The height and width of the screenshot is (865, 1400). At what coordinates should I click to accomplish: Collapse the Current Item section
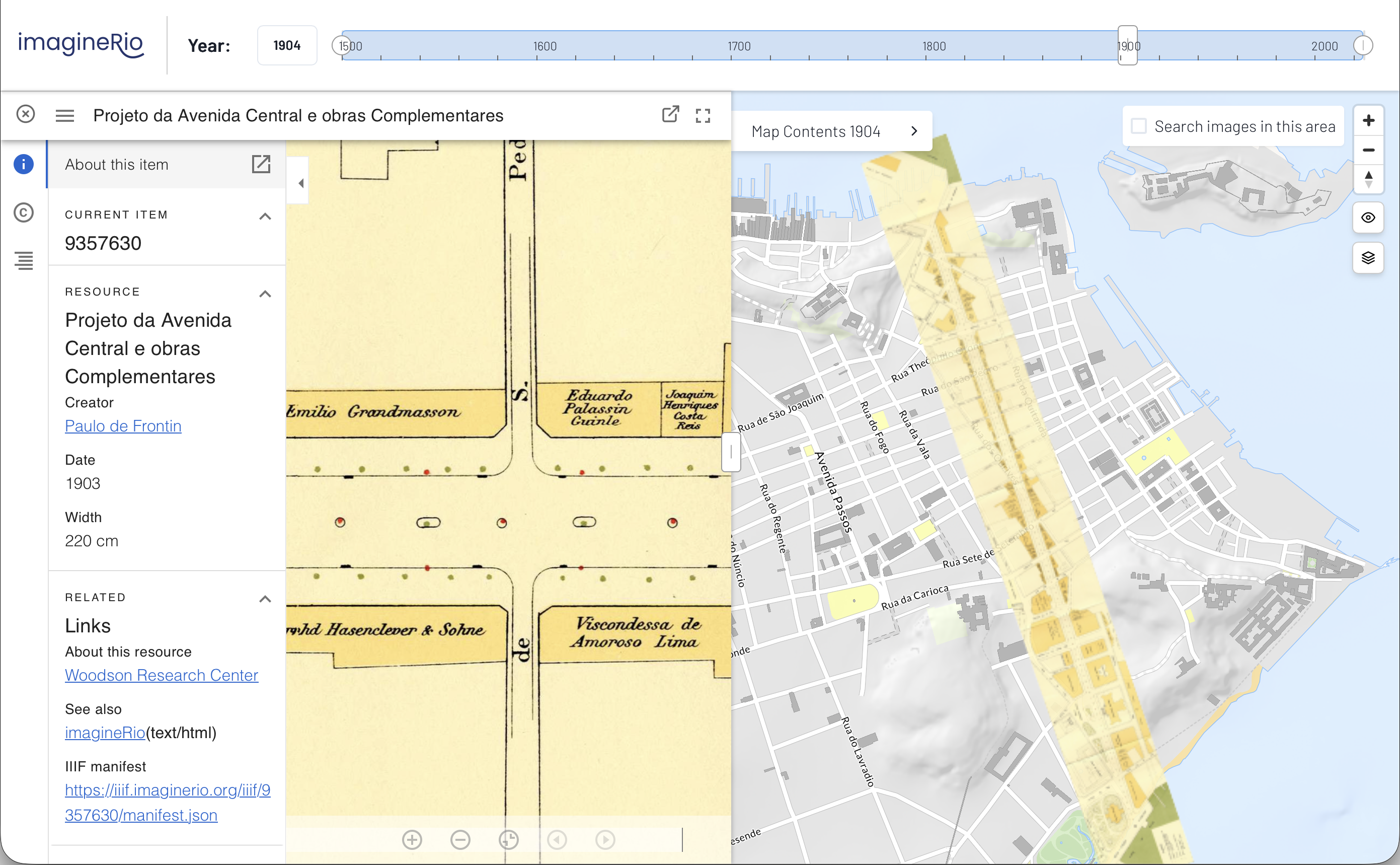point(265,215)
